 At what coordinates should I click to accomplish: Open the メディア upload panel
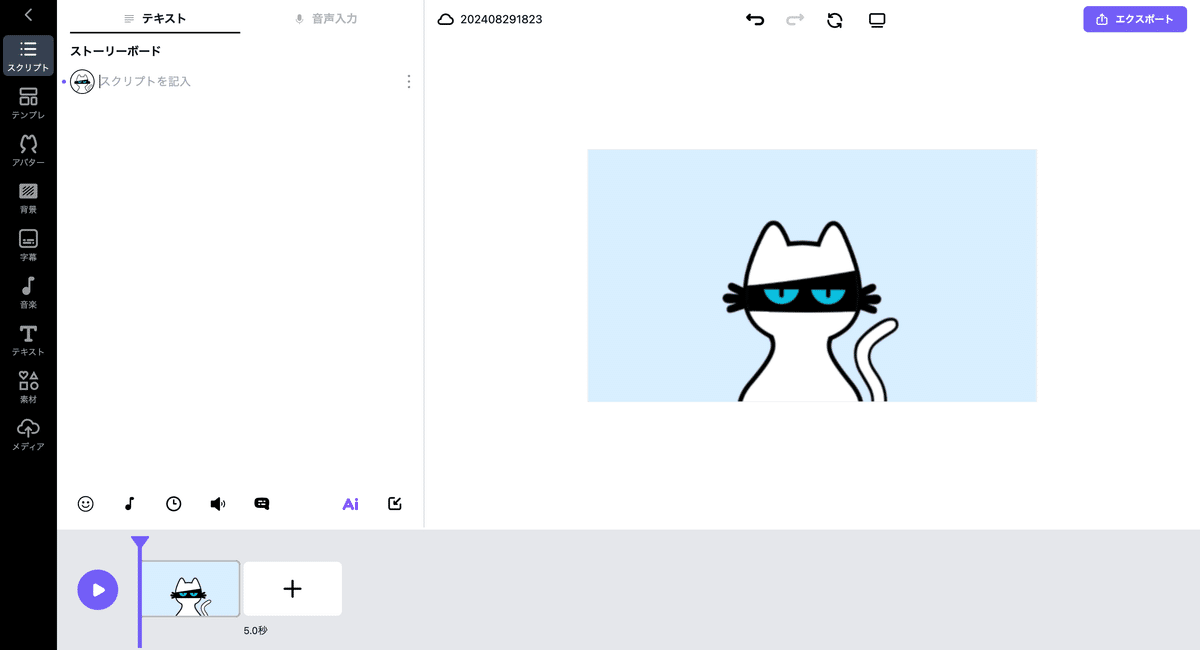[x=28, y=435]
